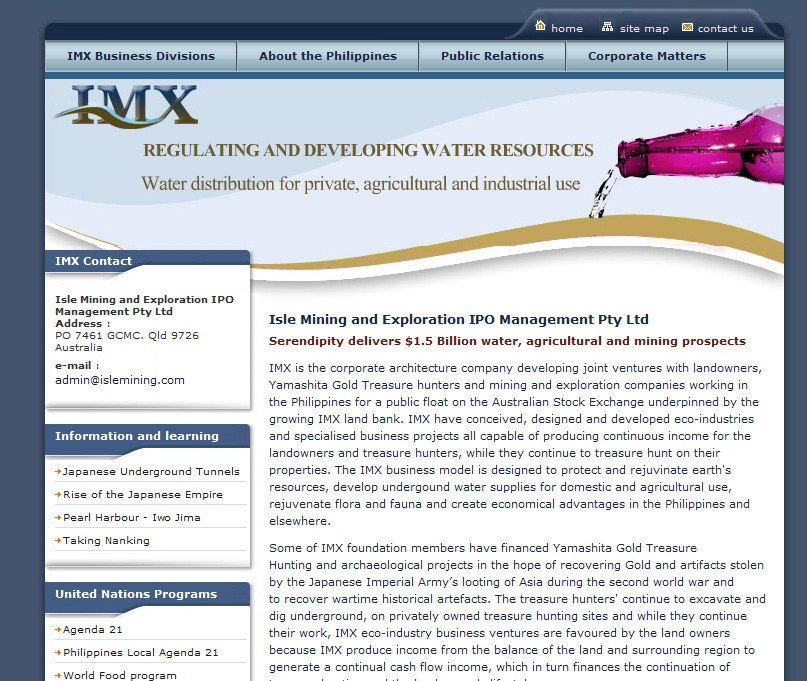Open Pearl Harbour - Iwo Jima link
The height and width of the screenshot is (681, 807).
tap(132, 518)
